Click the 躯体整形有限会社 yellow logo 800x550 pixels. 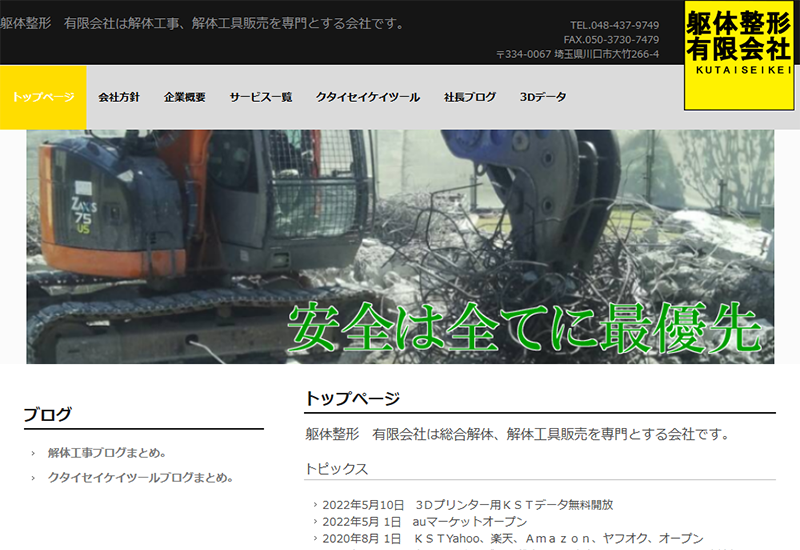tap(738, 54)
